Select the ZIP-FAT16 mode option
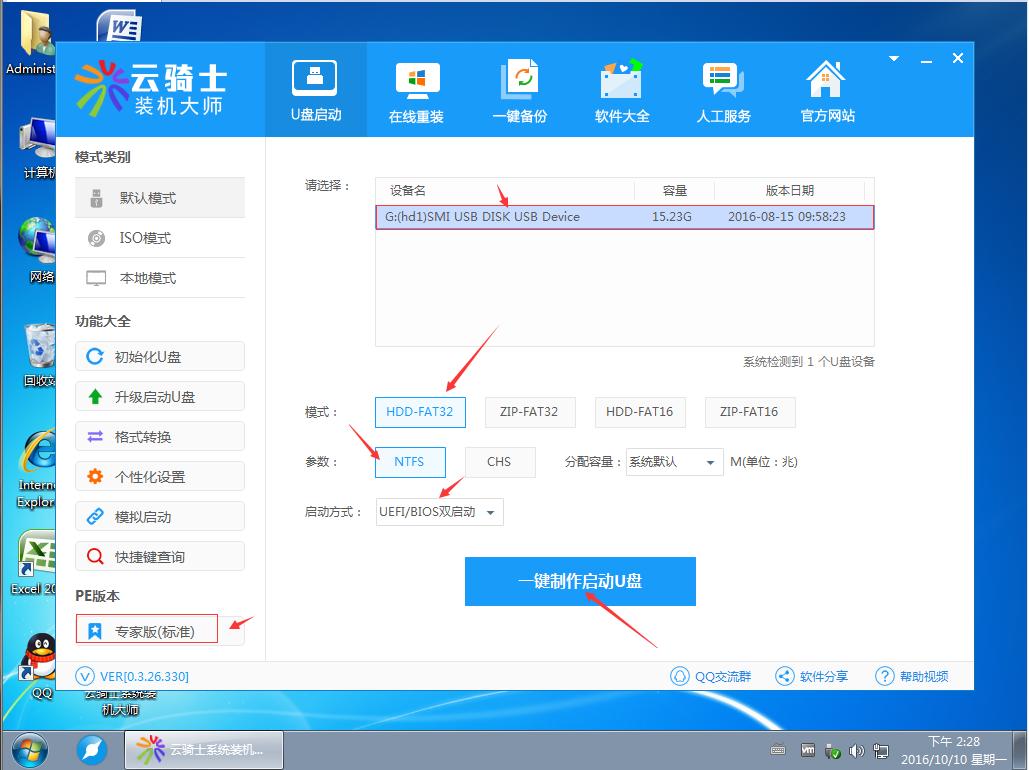 (750, 412)
